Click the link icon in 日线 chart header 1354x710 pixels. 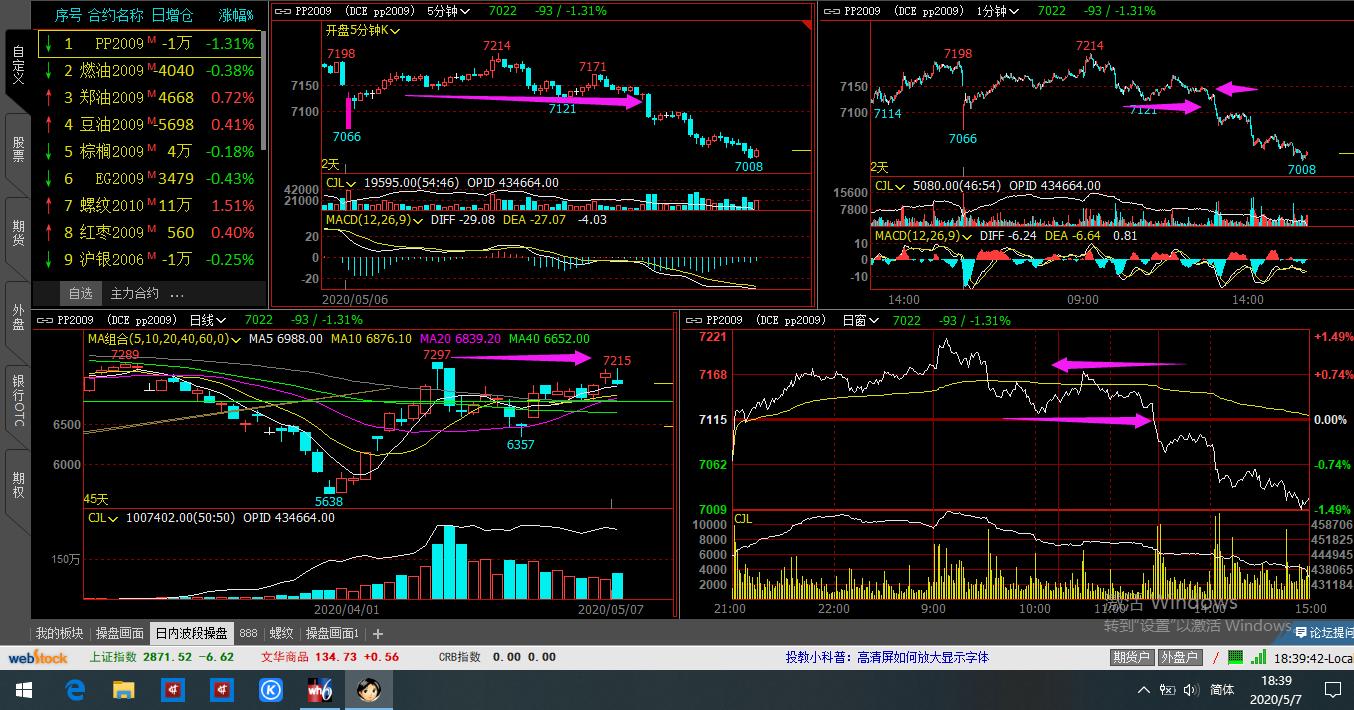coord(45,320)
